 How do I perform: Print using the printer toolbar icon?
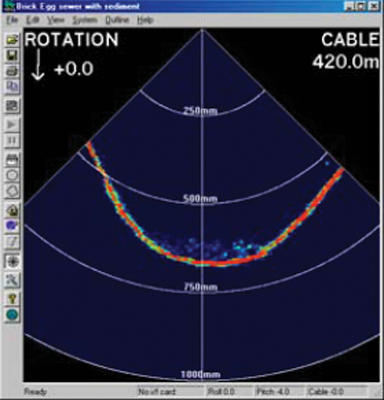(x=13, y=71)
